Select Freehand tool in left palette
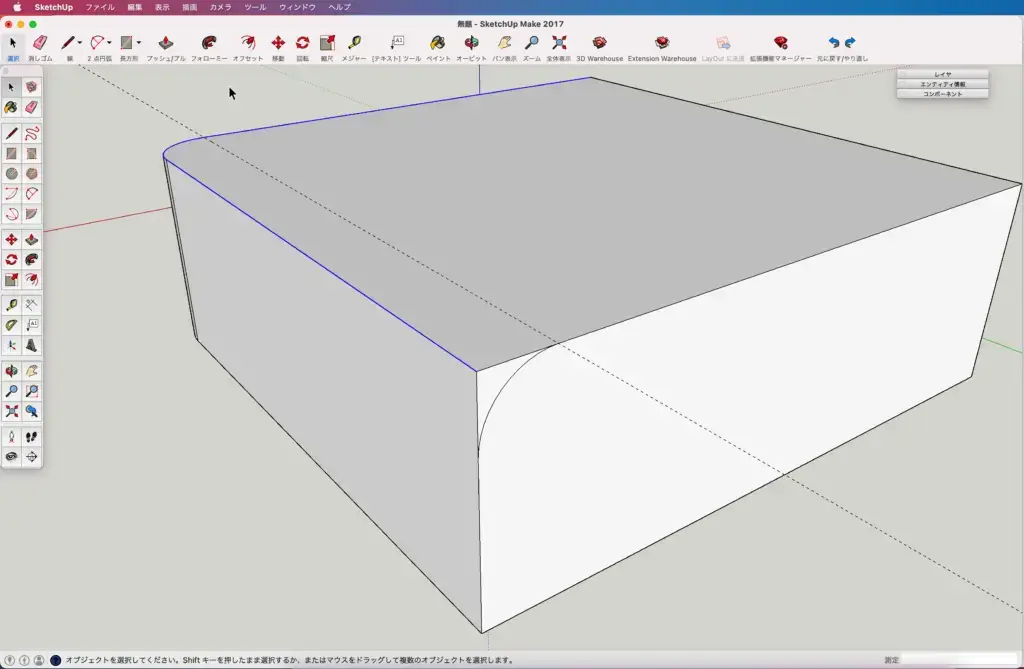The height and width of the screenshot is (669, 1024). 31,134
